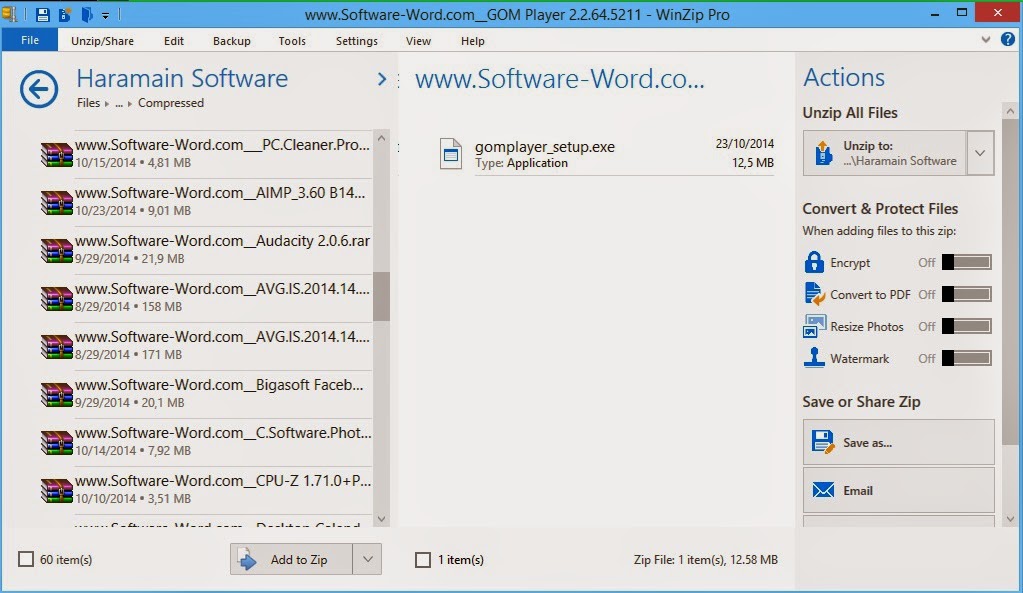The width and height of the screenshot is (1023, 593).
Task: Click the 158 MB AVG.IS archive icon
Action: 57,298
